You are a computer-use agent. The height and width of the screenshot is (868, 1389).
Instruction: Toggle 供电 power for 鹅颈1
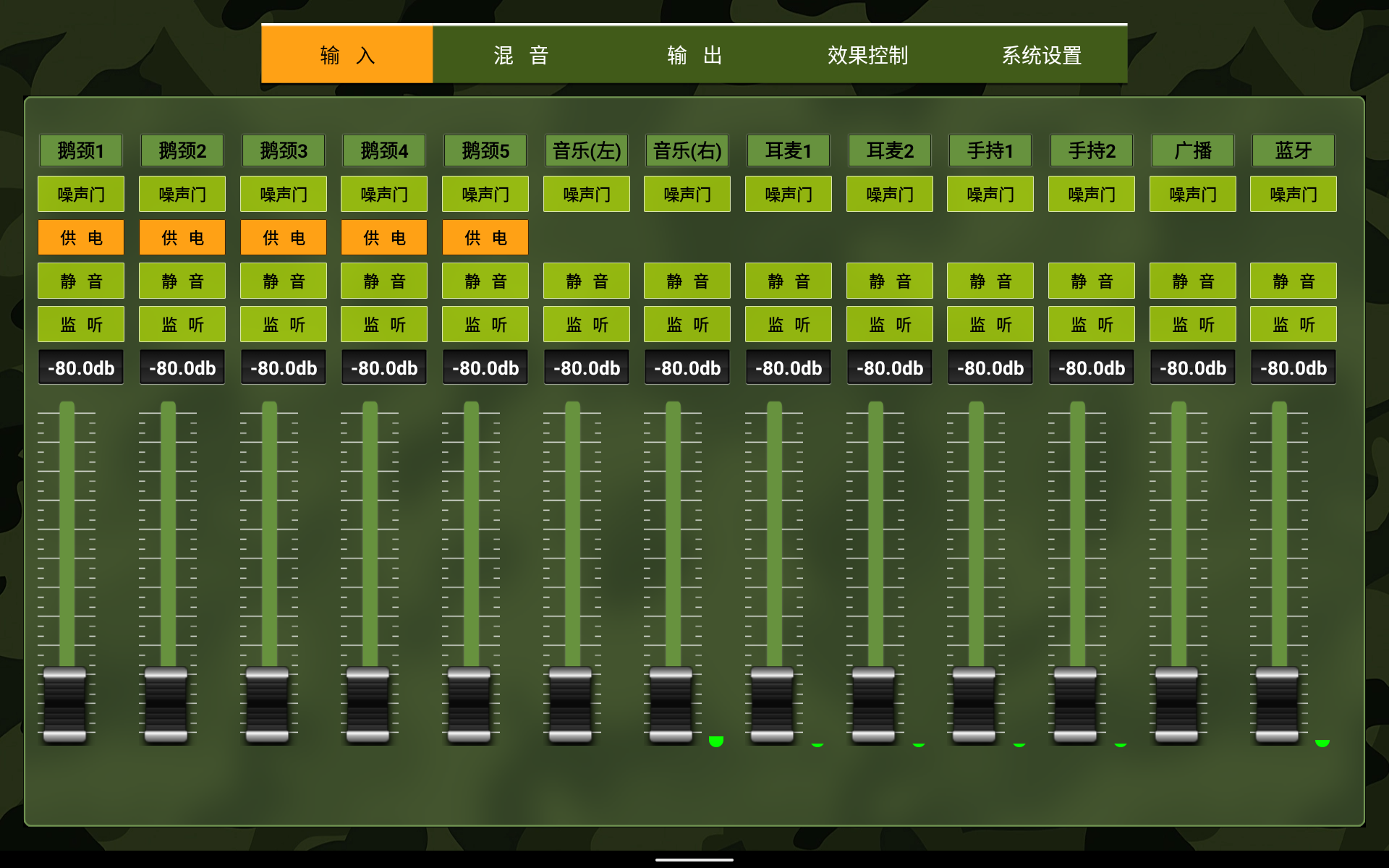pyautogui.click(x=81, y=238)
